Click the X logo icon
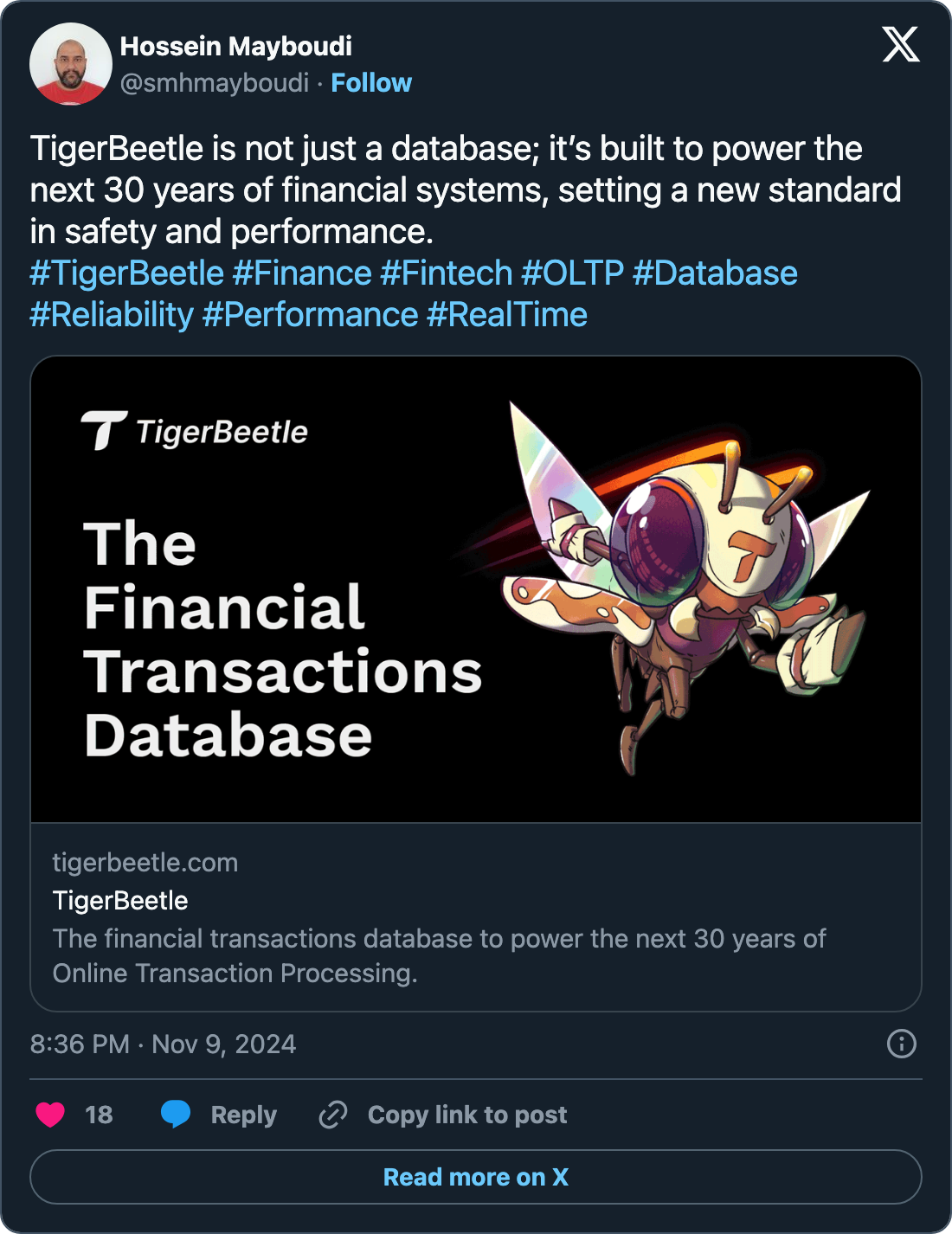 pyautogui.click(x=900, y=44)
